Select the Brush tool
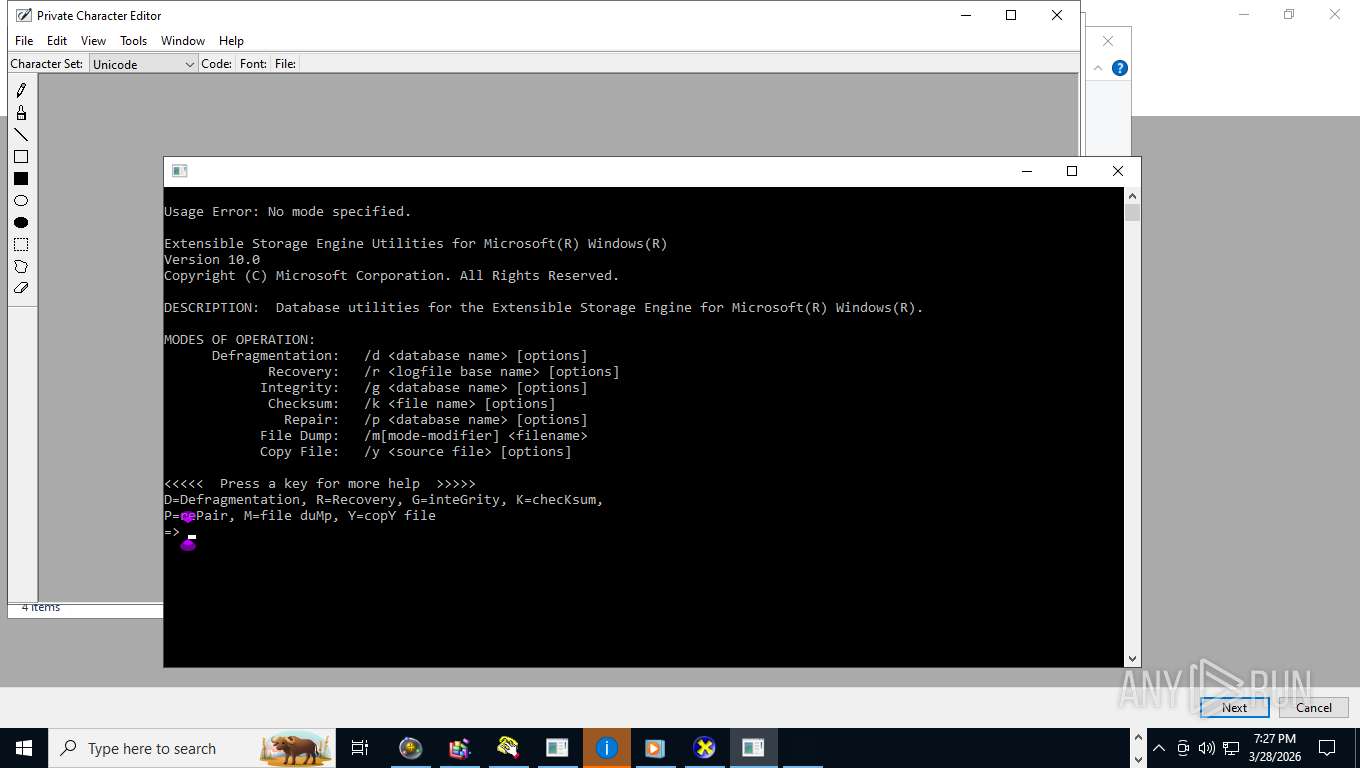1360x768 pixels. tap(21, 112)
